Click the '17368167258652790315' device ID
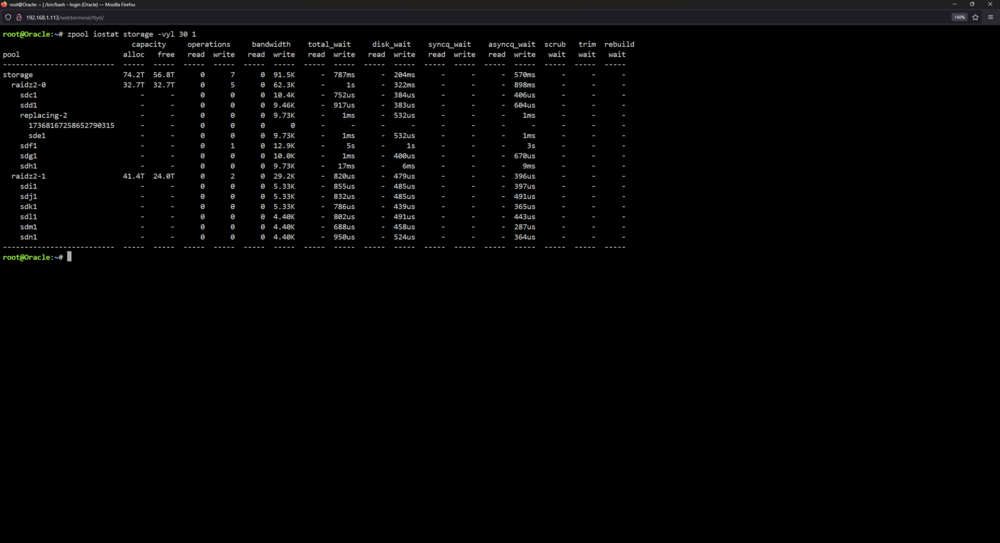 point(71,126)
